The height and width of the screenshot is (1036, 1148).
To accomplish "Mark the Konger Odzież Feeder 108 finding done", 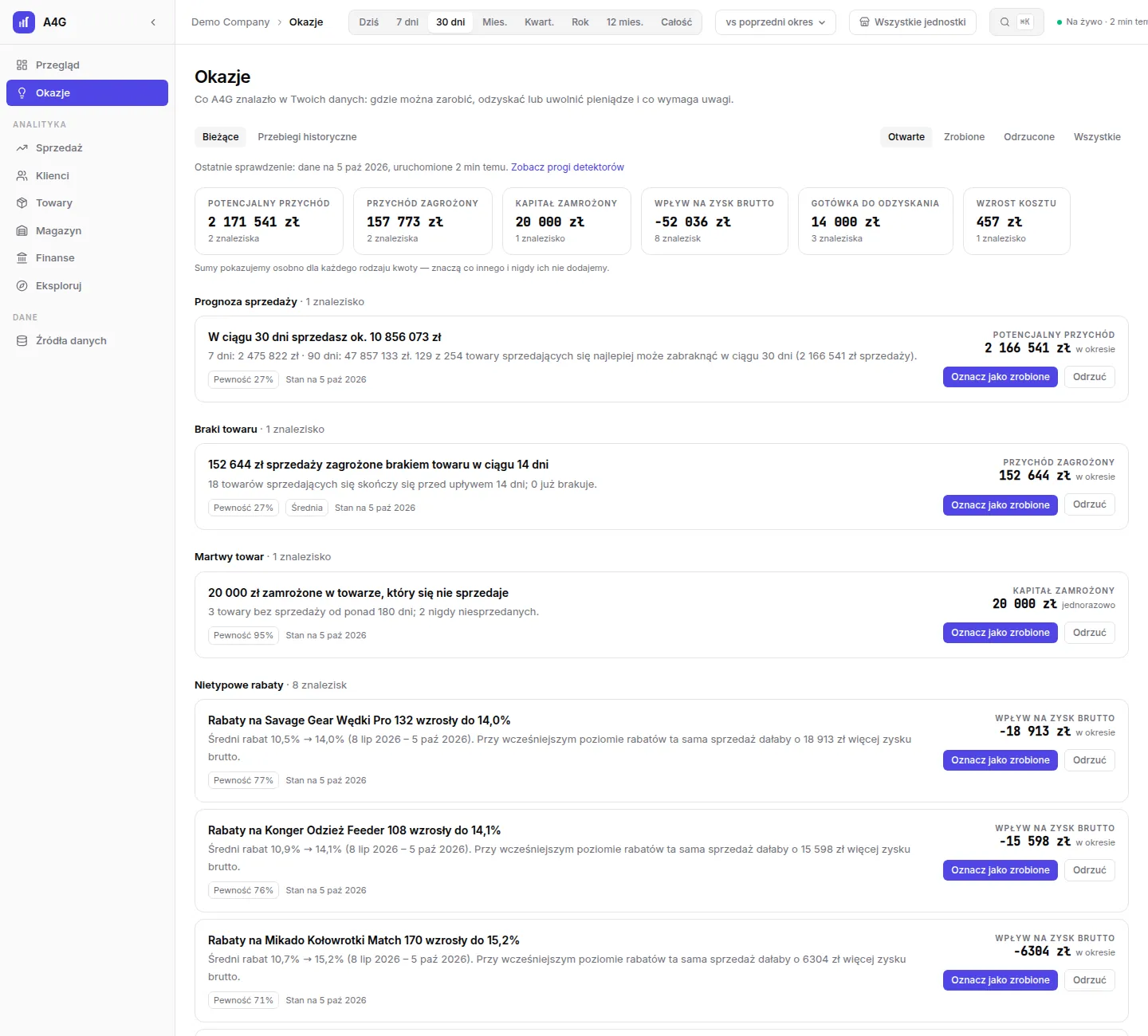I will [x=1000, y=870].
